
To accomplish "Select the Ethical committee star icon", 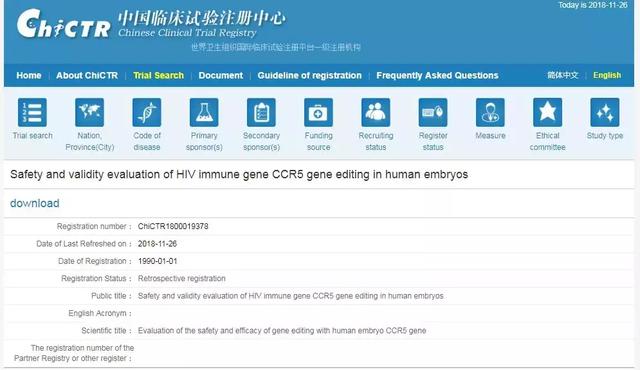I will (x=547, y=112).
